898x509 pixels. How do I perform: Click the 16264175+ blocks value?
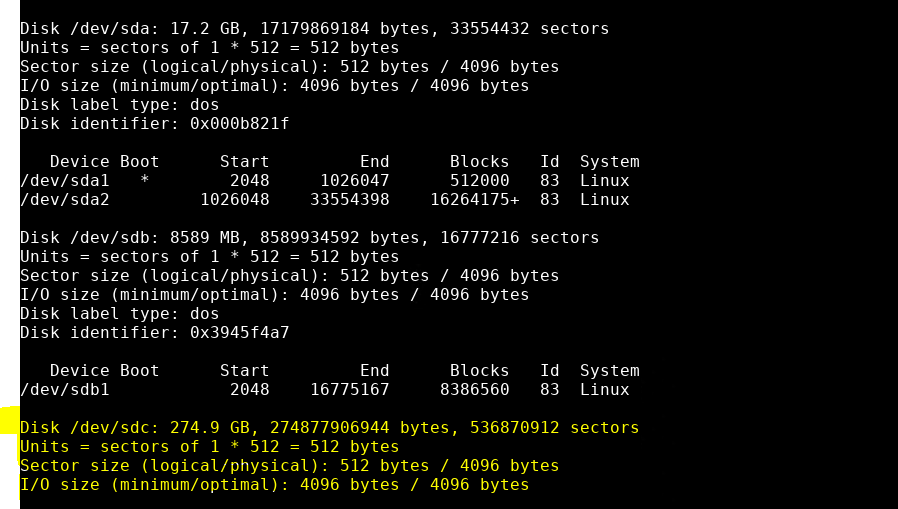point(475,200)
